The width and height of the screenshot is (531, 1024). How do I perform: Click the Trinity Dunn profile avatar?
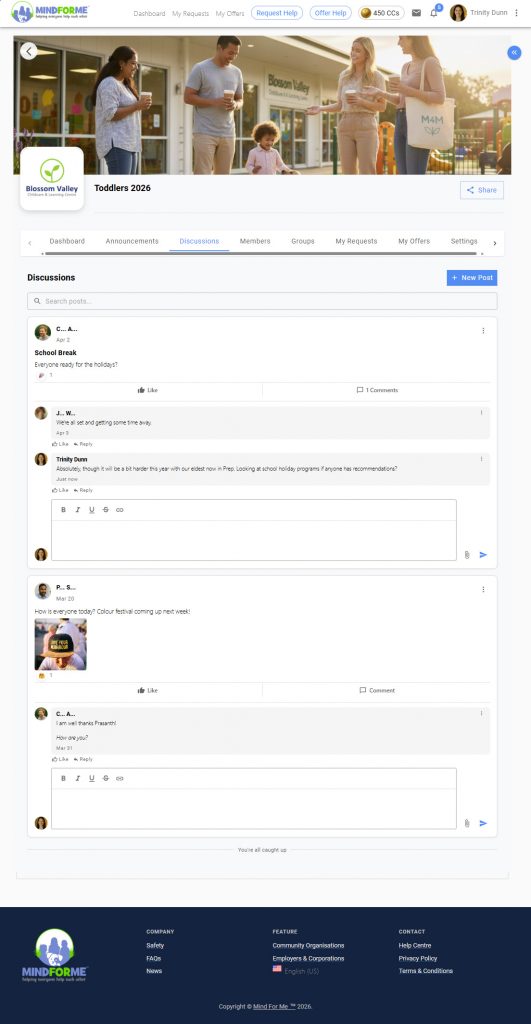(458, 13)
